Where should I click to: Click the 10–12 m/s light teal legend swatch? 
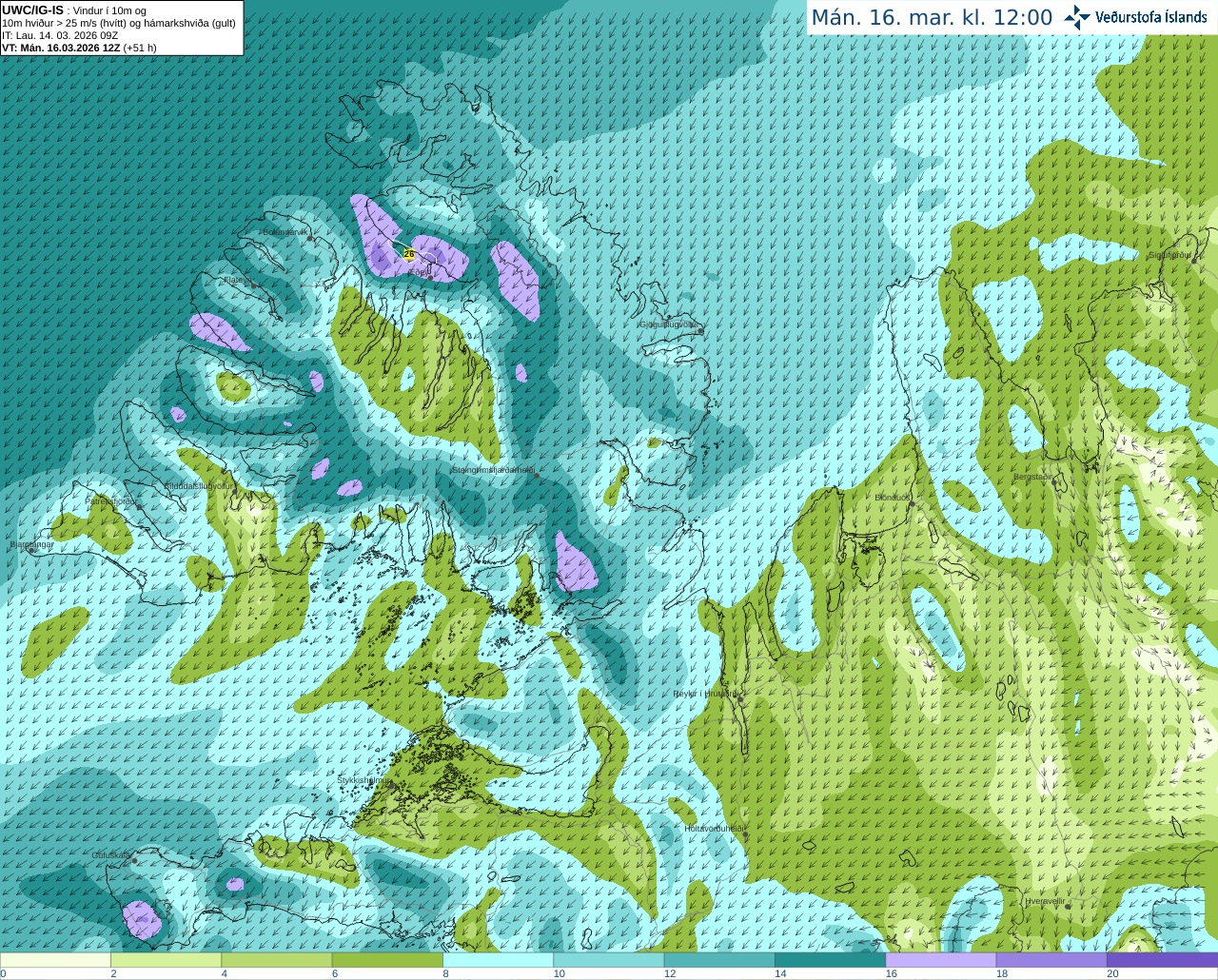(609, 960)
